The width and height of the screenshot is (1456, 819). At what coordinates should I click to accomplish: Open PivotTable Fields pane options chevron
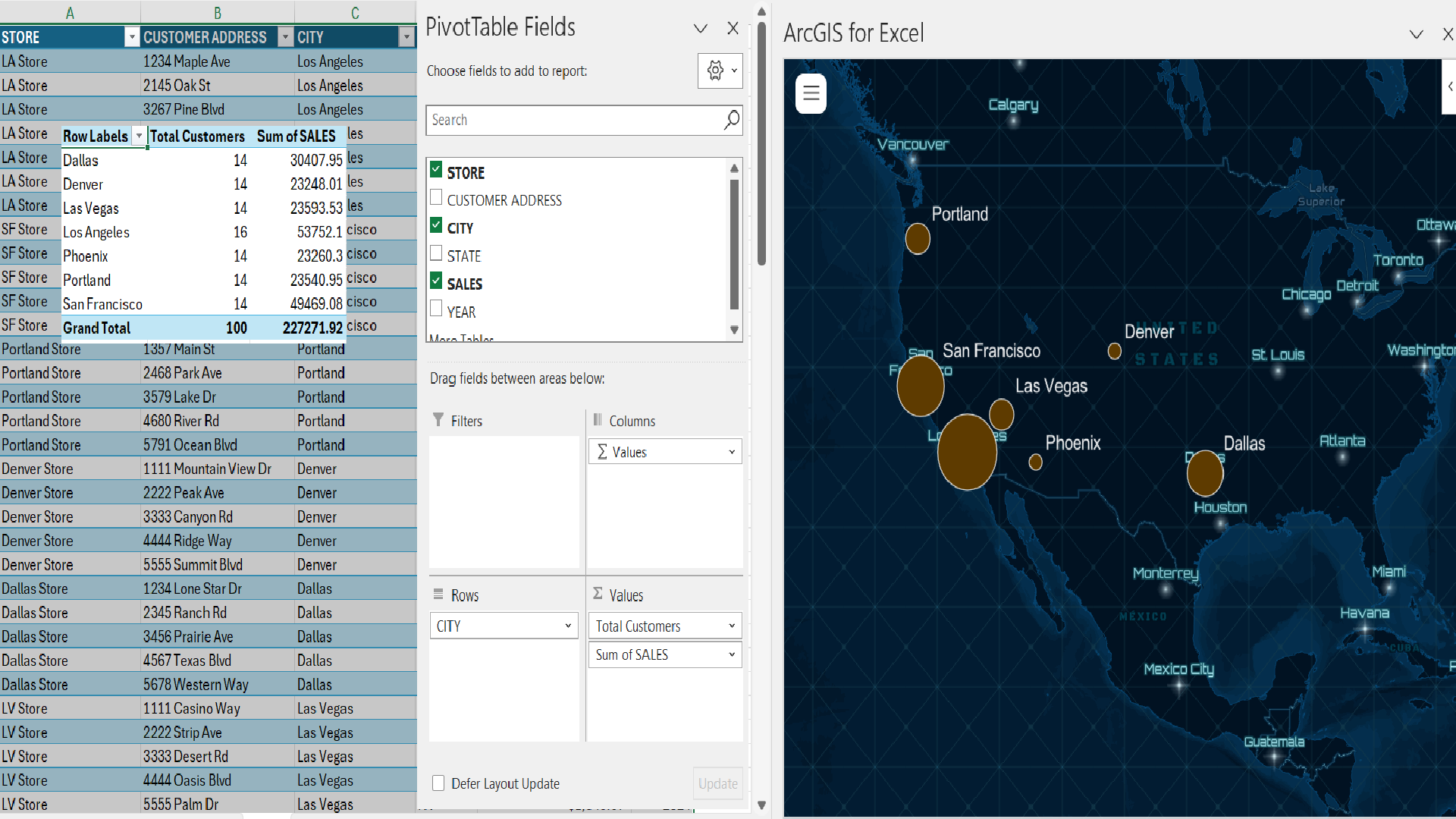point(700,29)
